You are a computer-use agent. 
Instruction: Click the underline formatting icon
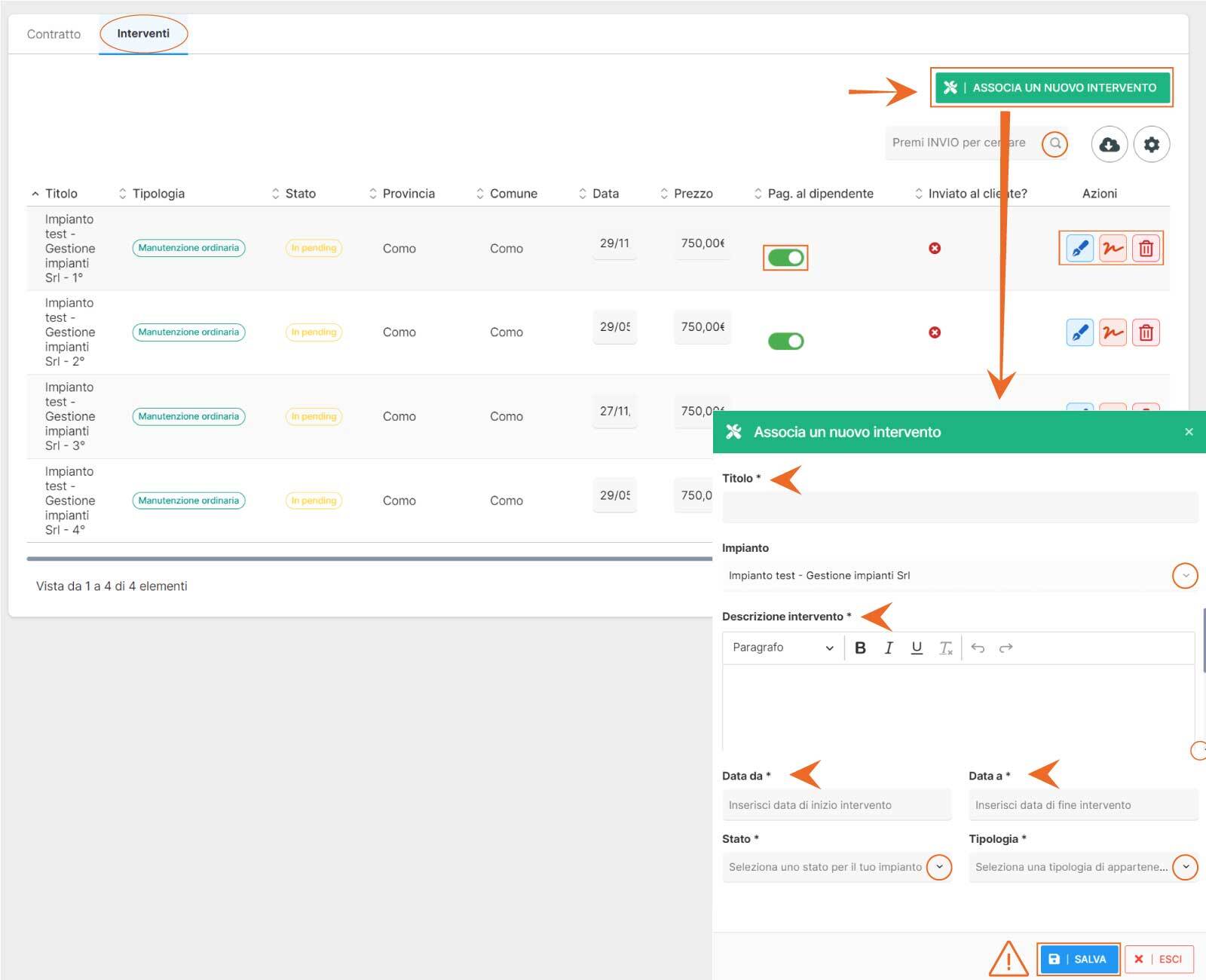coord(917,648)
